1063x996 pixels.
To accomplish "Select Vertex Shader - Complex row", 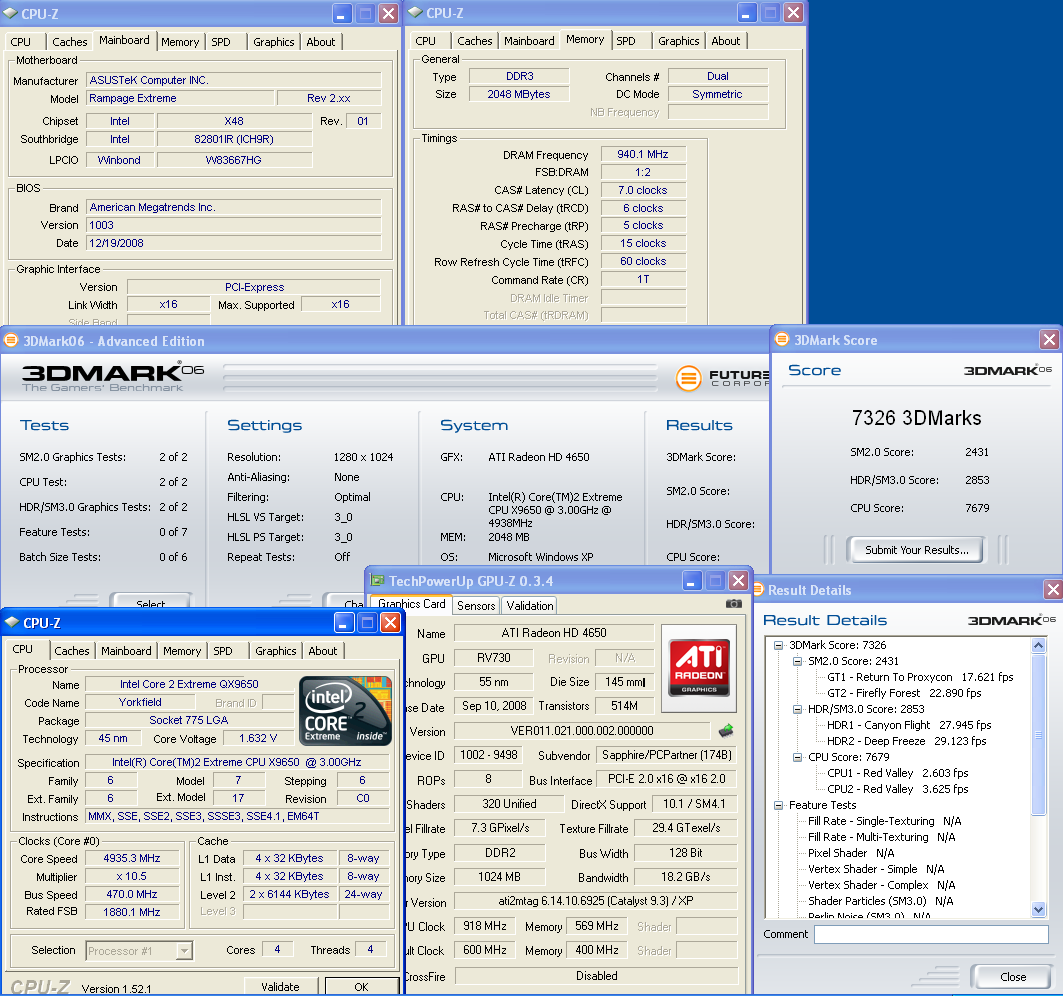I will click(881, 885).
